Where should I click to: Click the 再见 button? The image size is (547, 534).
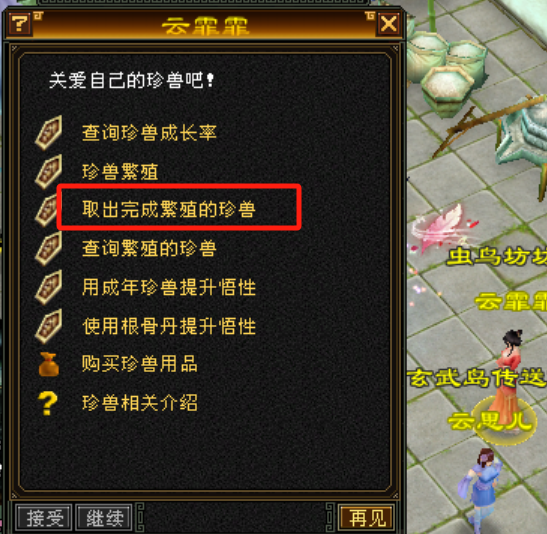click(367, 518)
